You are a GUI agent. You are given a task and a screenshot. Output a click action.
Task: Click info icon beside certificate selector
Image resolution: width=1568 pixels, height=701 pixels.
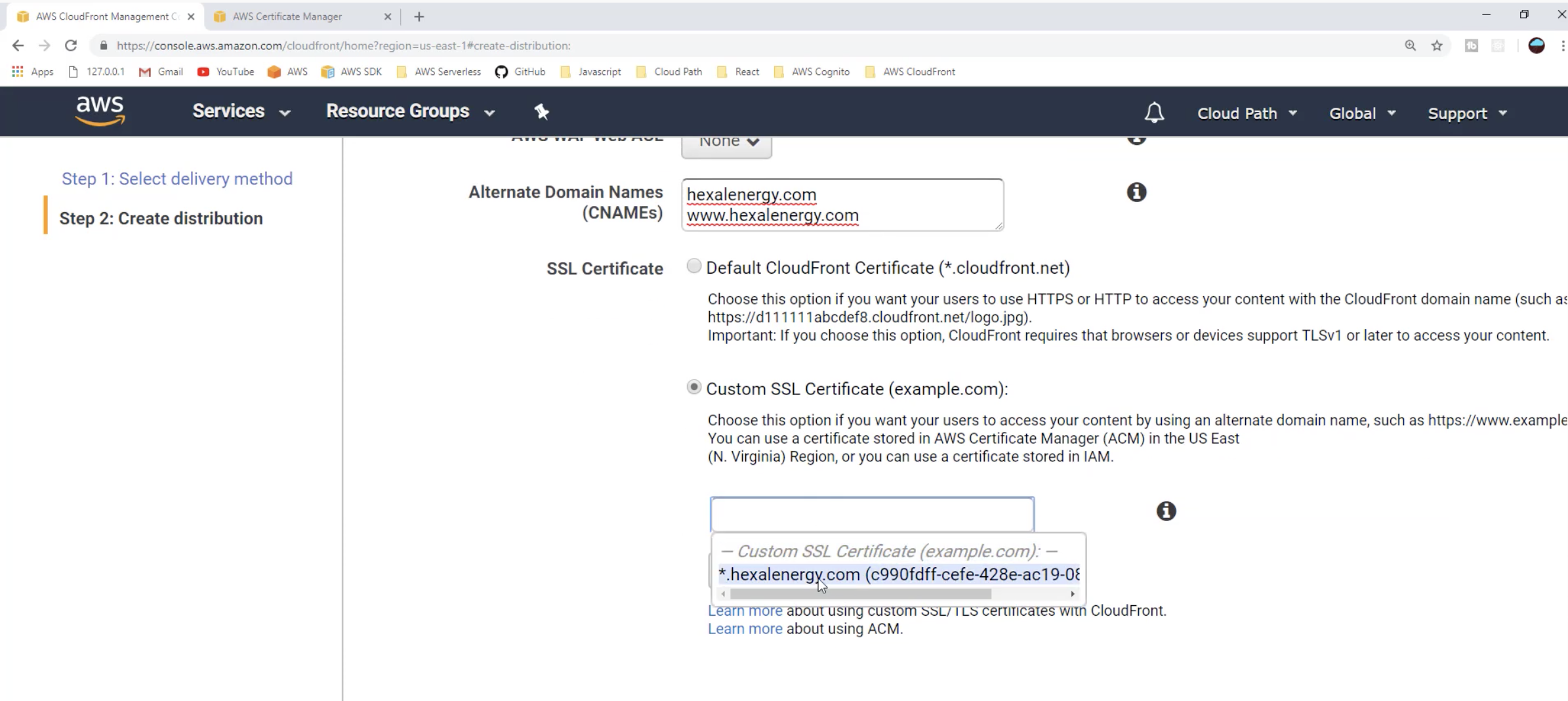click(1166, 511)
